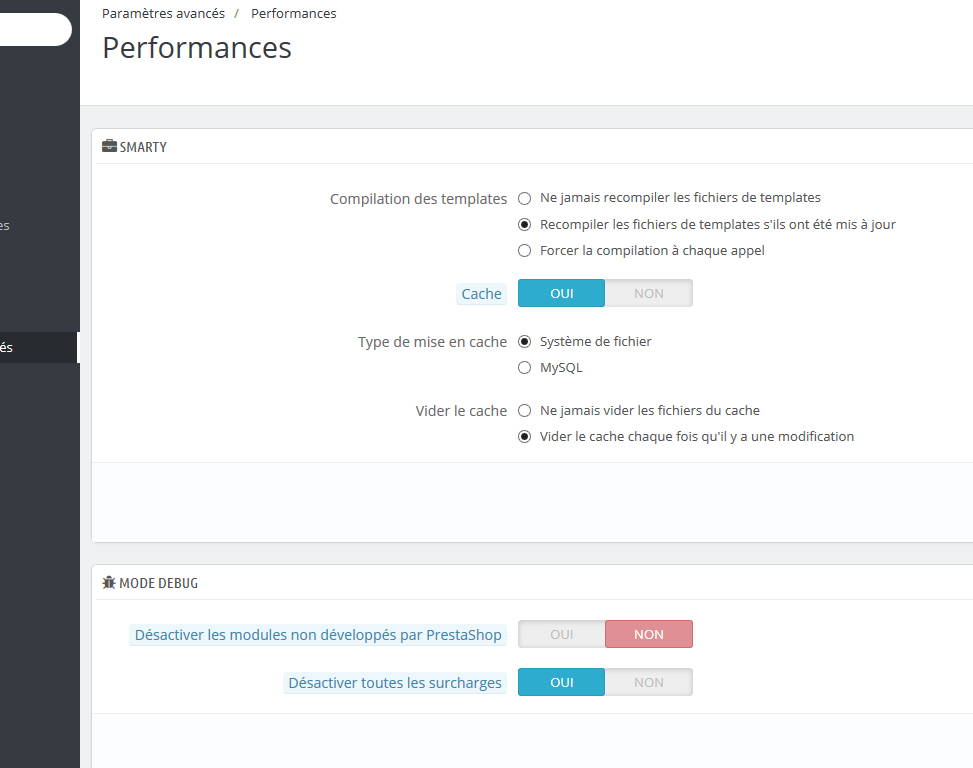Select 'Forcer la compilation à chaque appel'
This screenshot has height=768, width=973.
[525, 251]
